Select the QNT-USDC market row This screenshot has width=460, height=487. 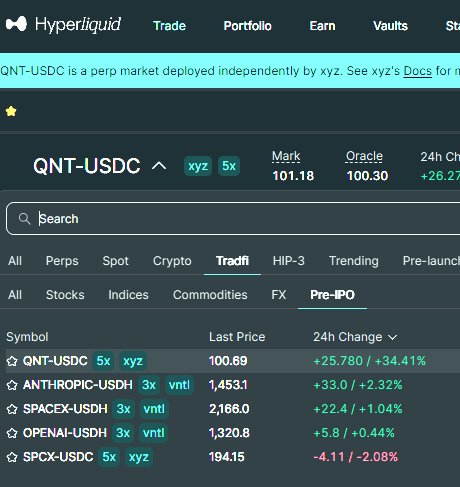click(x=233, y=361)
